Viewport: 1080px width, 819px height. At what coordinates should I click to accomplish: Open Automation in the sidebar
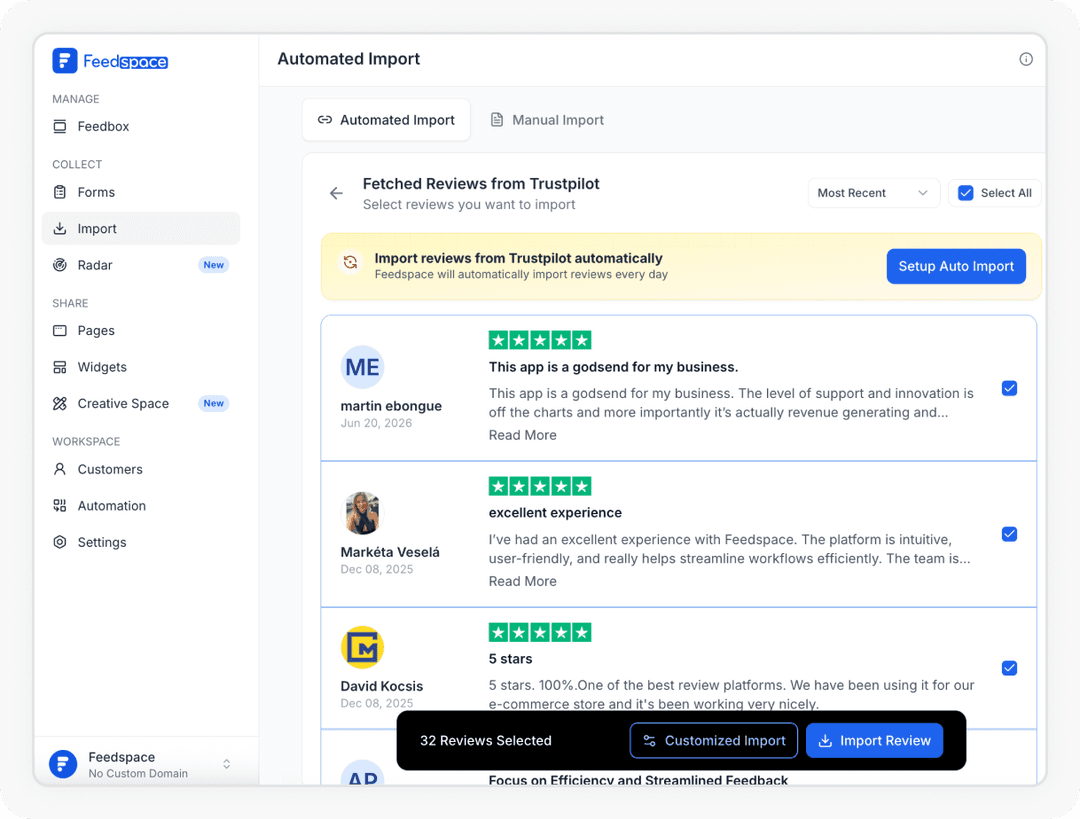coord(141,506)
